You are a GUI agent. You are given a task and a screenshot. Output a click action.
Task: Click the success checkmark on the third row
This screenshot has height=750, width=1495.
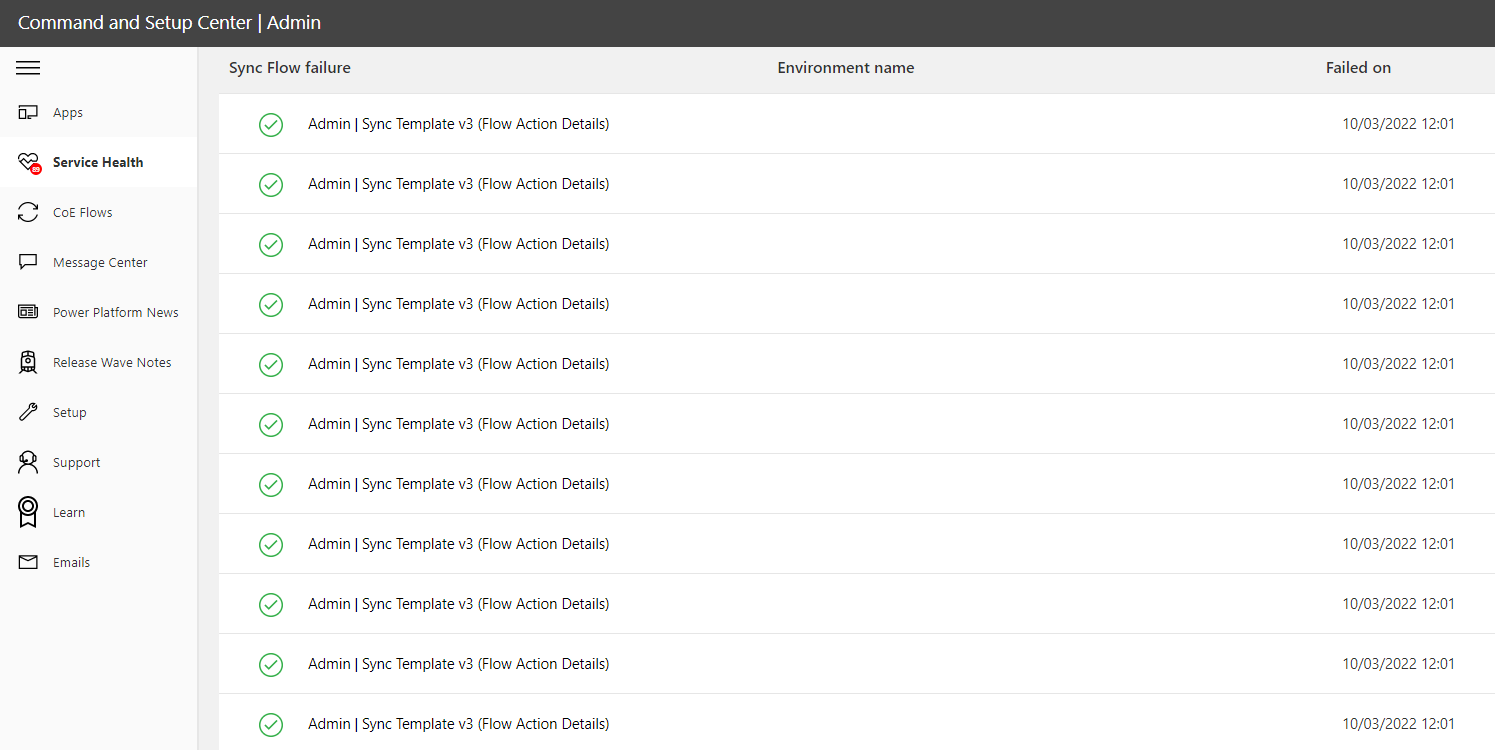(271, 244)
